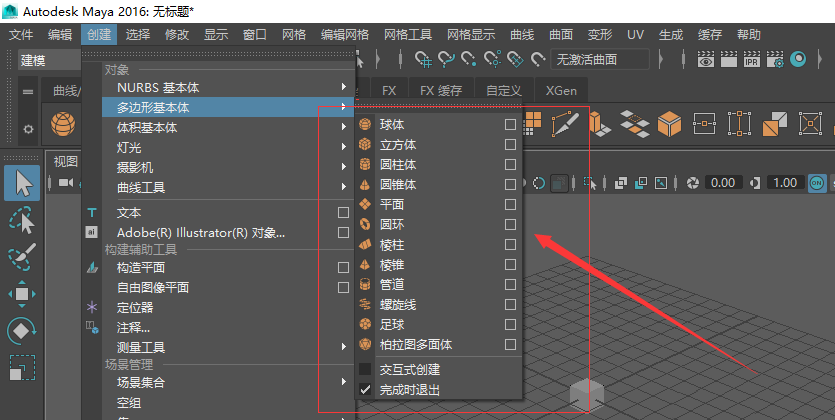Expand NURBS 基本体 submenu

228,87
